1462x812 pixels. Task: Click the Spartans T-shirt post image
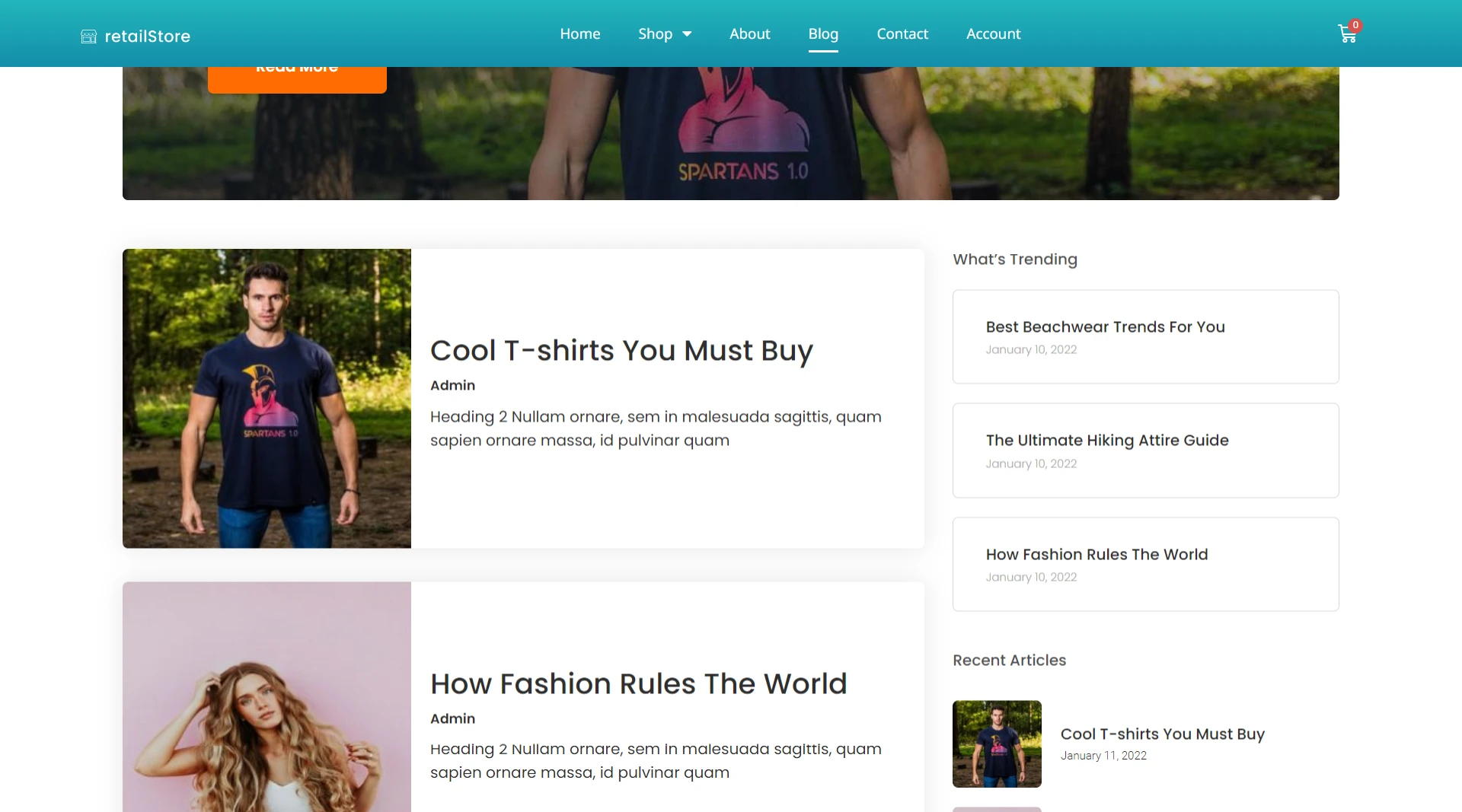[x=267, y=398]
